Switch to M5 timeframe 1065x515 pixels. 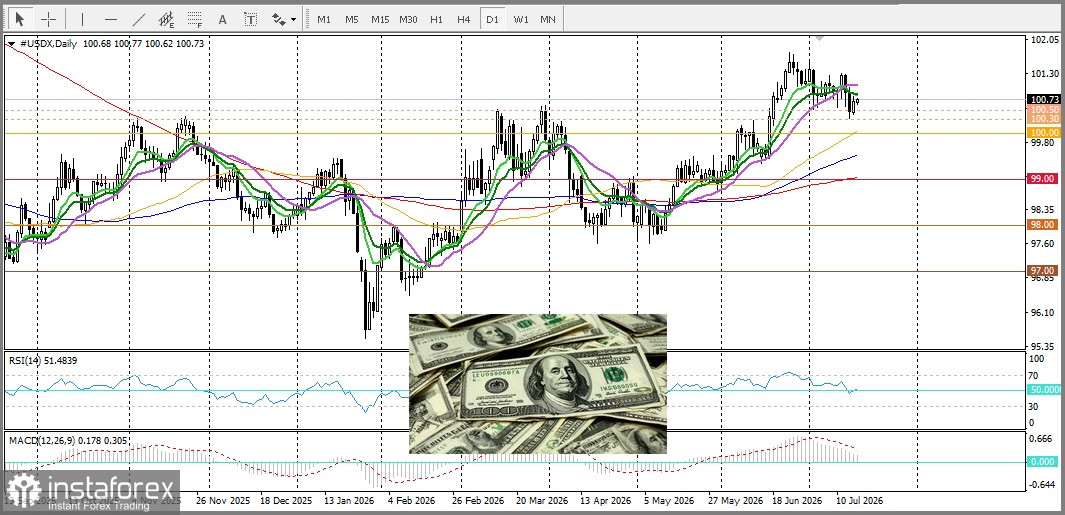tap(351, 20)
